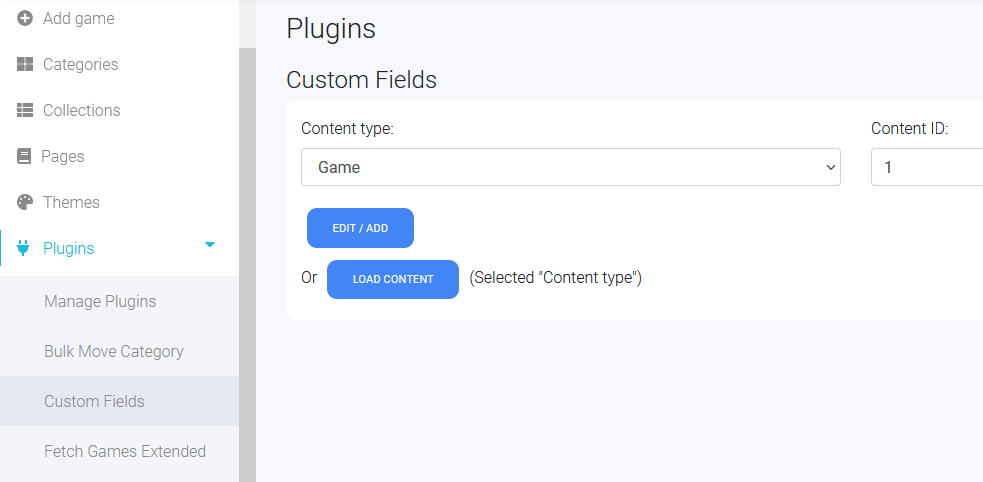Open the Pages menu label
The height and width of the screenshot is (482, 983).
point(63,156)
